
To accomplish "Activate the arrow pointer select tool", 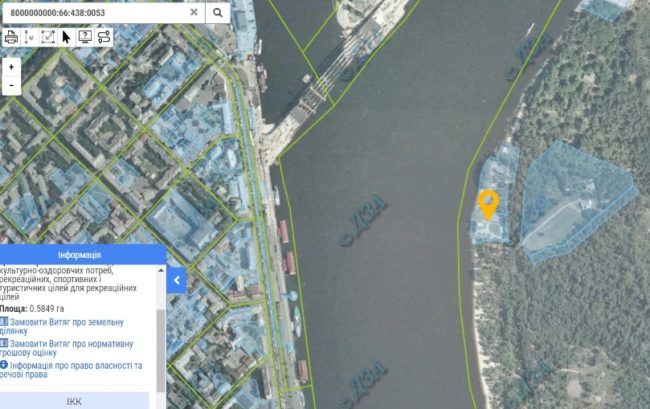I will (66, 37).
